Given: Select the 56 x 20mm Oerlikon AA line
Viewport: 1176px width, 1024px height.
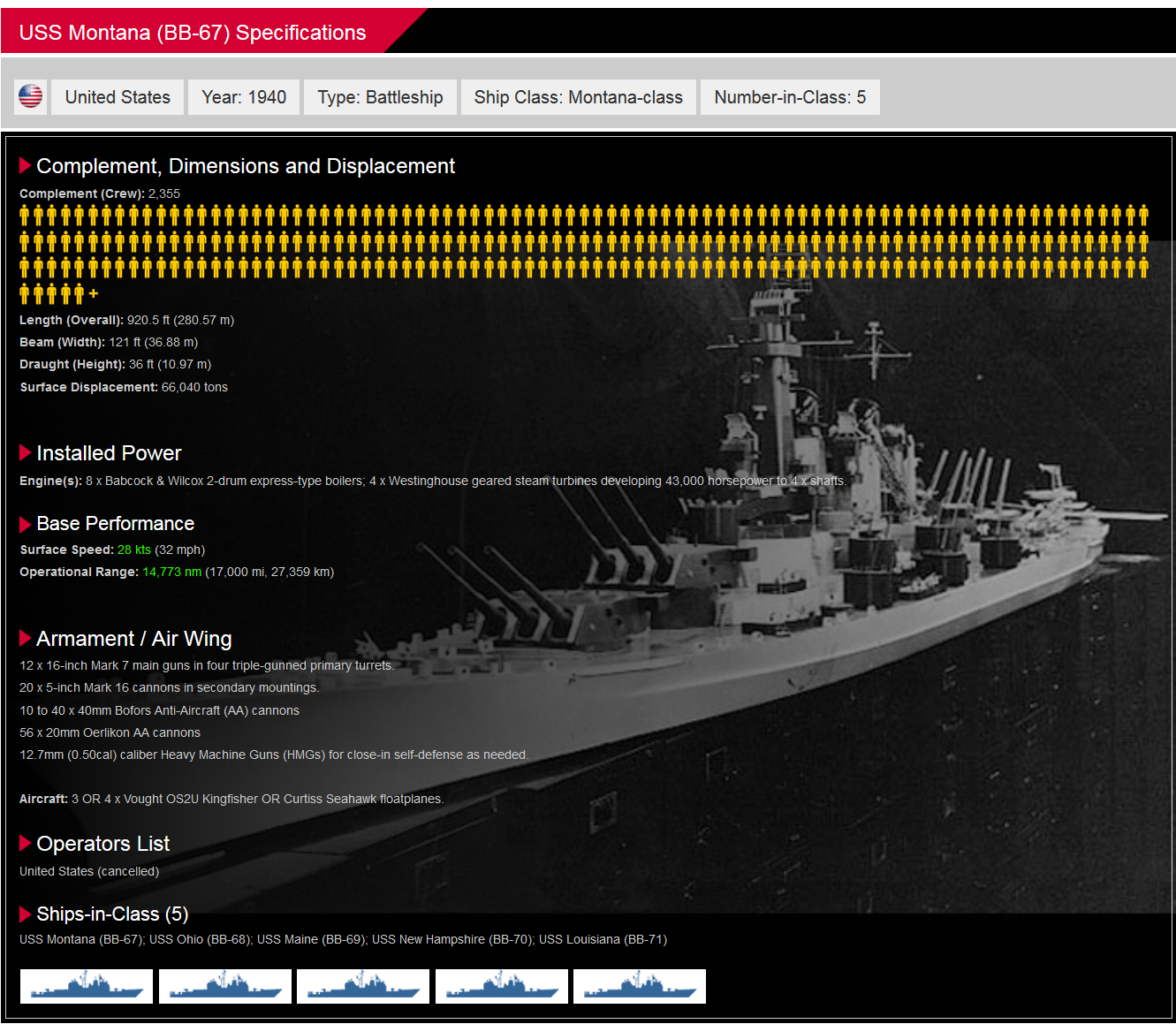Looking at the screenshot, I should (110, 732).
